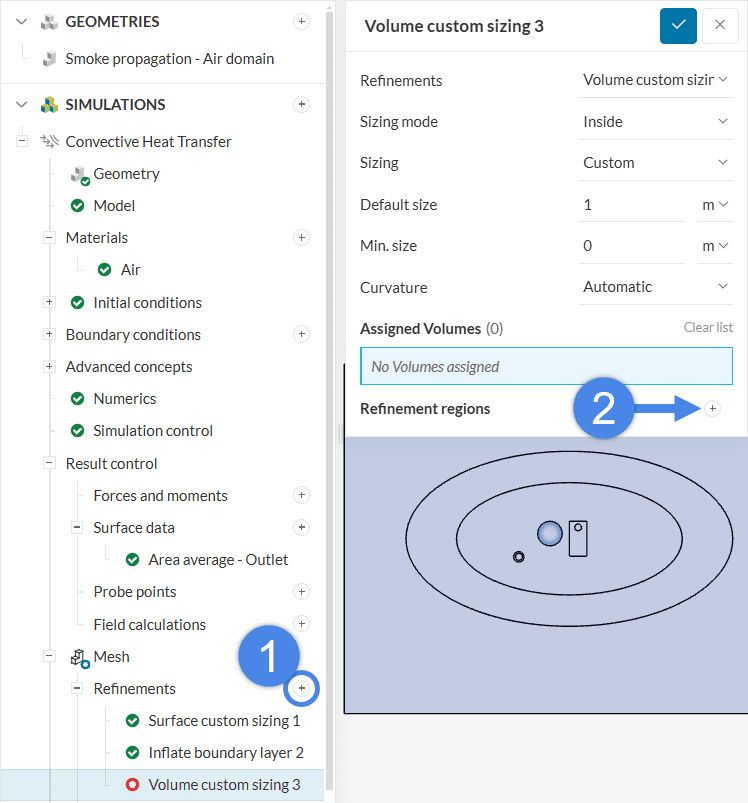The height and width of the screenshot is (803, 748).
Task: Add Forces and moments result control
Action: (x=301, y=495)
